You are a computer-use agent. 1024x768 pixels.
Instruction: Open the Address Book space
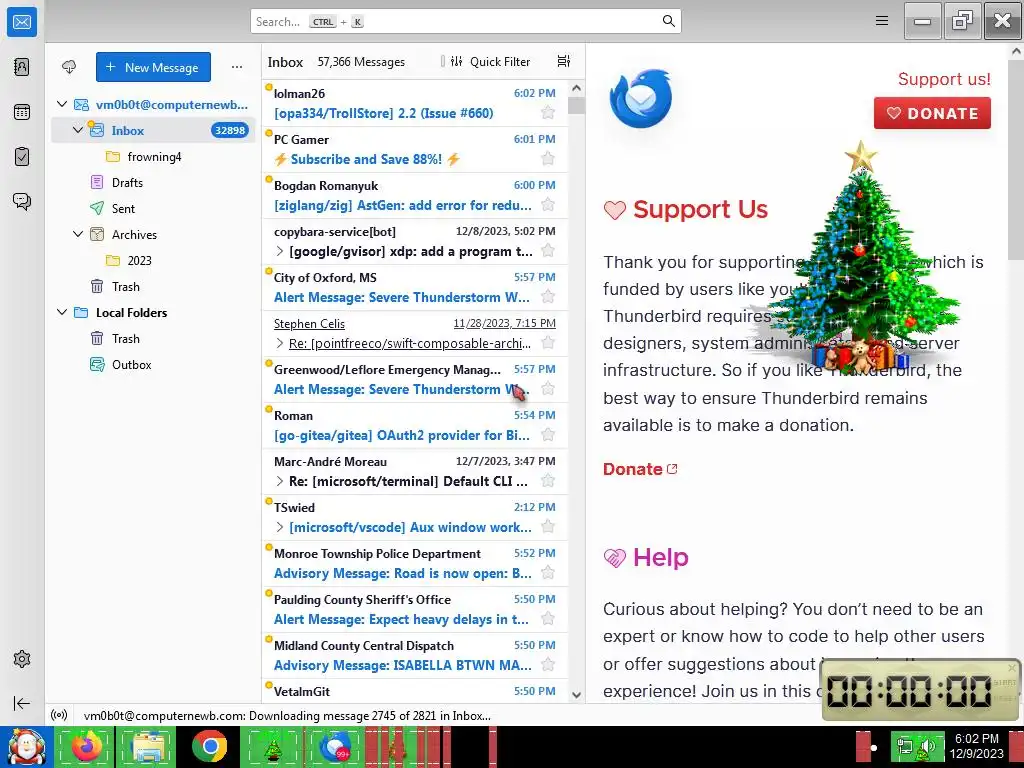point(22,67)
